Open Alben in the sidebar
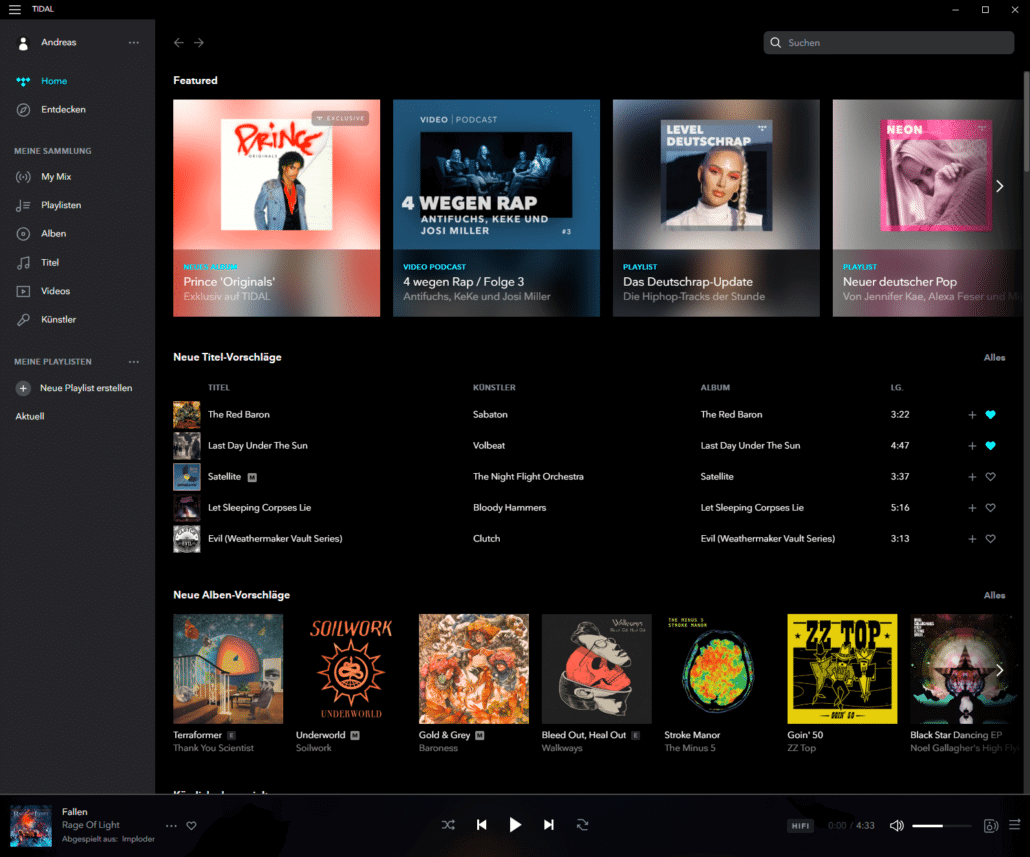 pyautogui.click(x=53, y=234)
